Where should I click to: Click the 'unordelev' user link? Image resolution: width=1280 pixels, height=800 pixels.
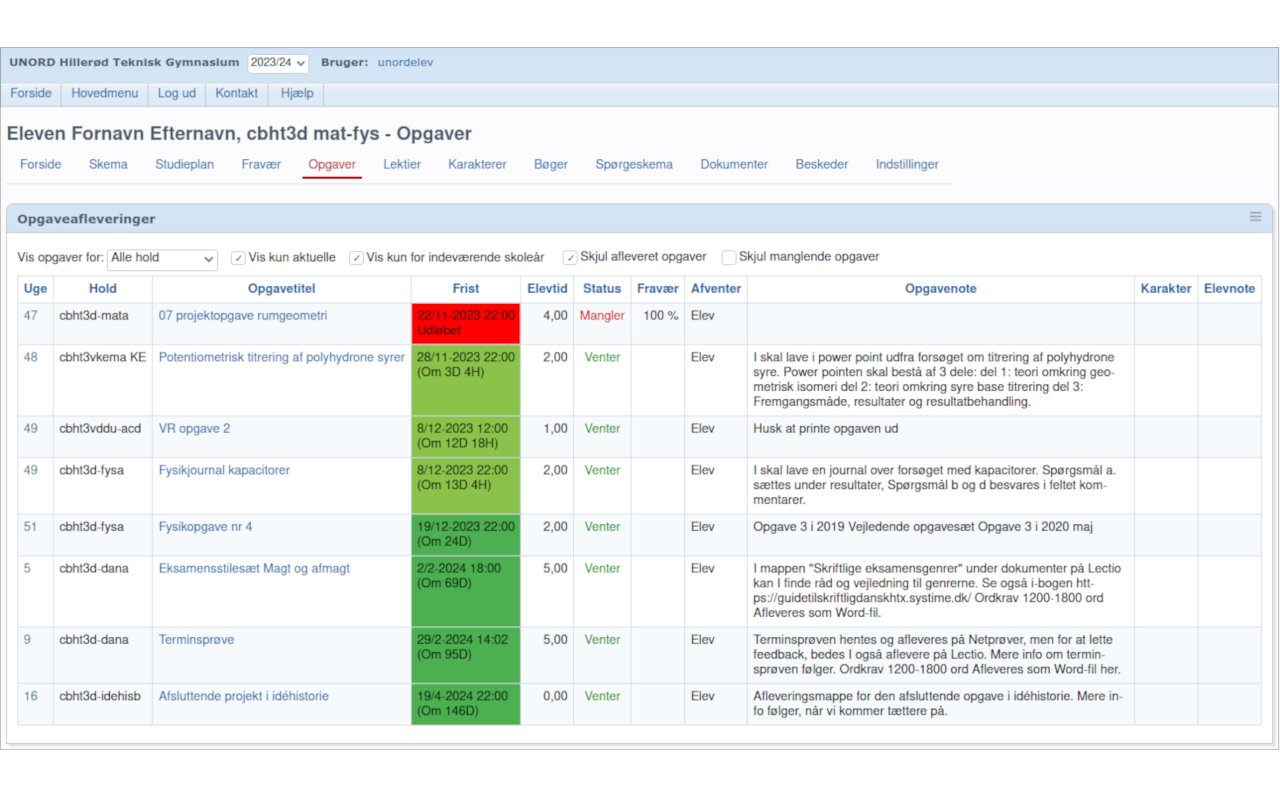(405, 62)
